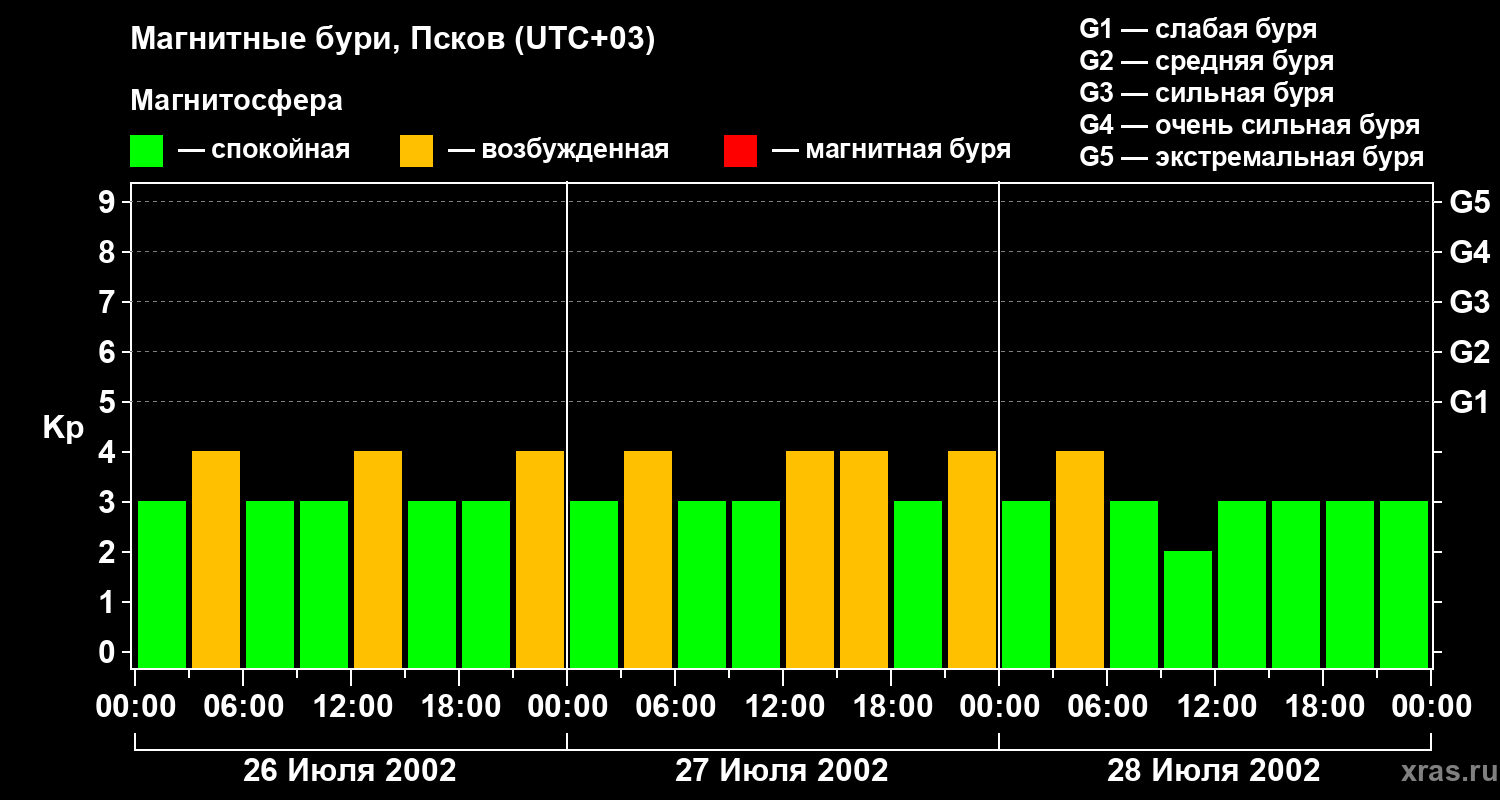Select the G1 label on right axis

point(1469,403)
